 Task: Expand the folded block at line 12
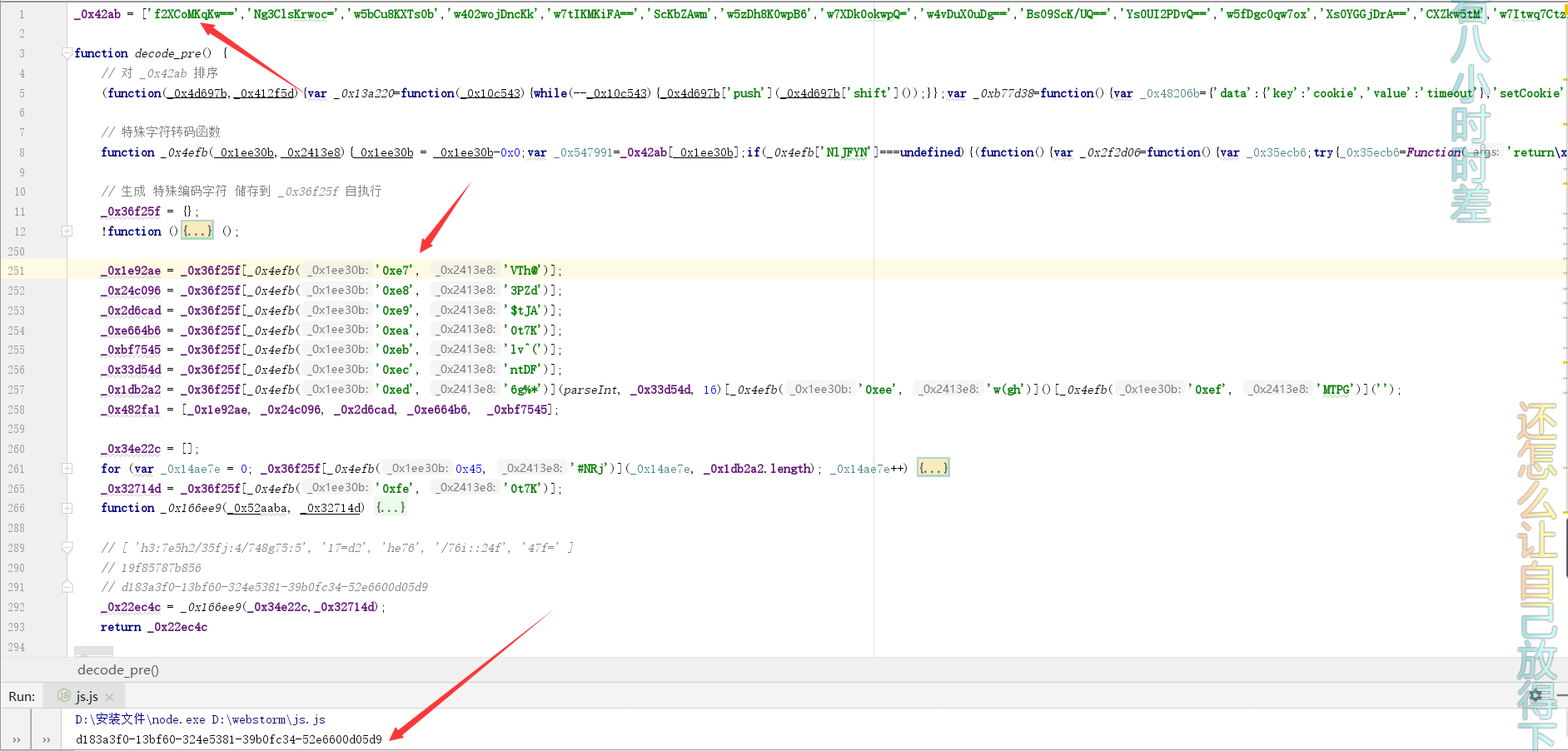67,231
